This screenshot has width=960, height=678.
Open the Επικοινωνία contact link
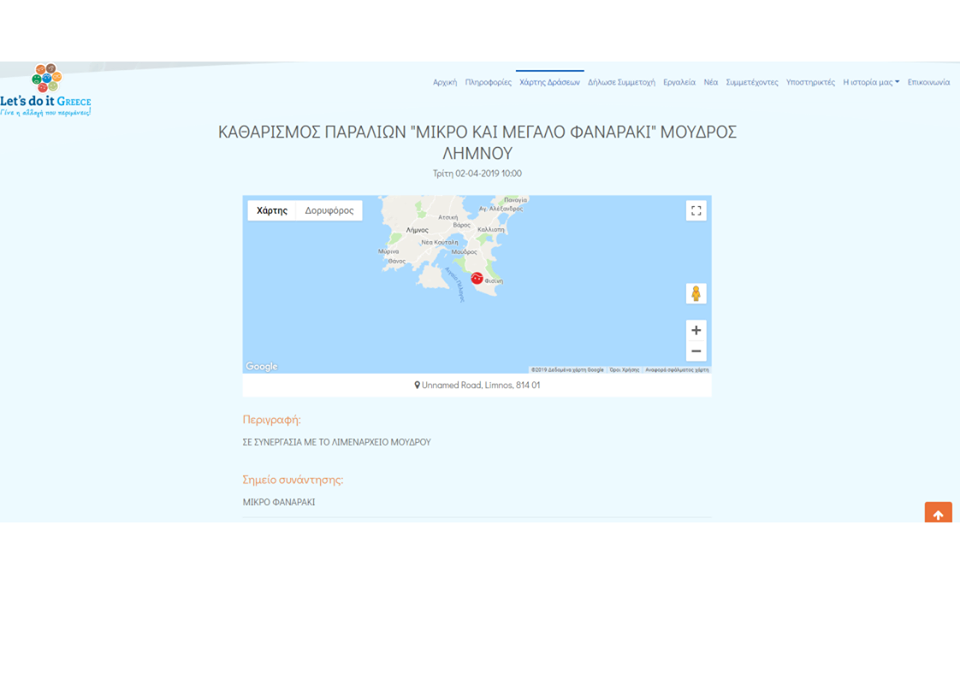click(928, 82)
